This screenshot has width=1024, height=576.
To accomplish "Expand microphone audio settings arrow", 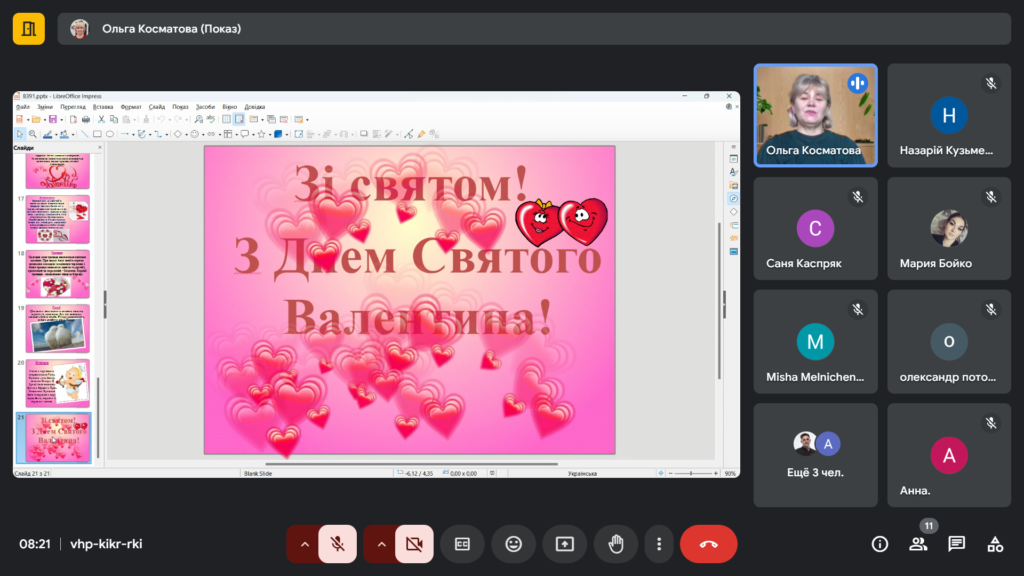I will [x=303, y=544].
